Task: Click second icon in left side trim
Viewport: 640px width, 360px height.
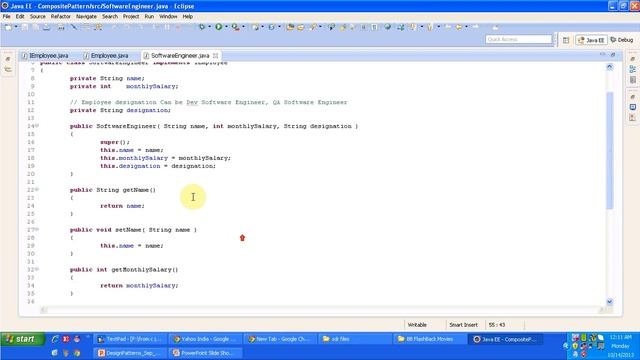Action: click(8, 69)
